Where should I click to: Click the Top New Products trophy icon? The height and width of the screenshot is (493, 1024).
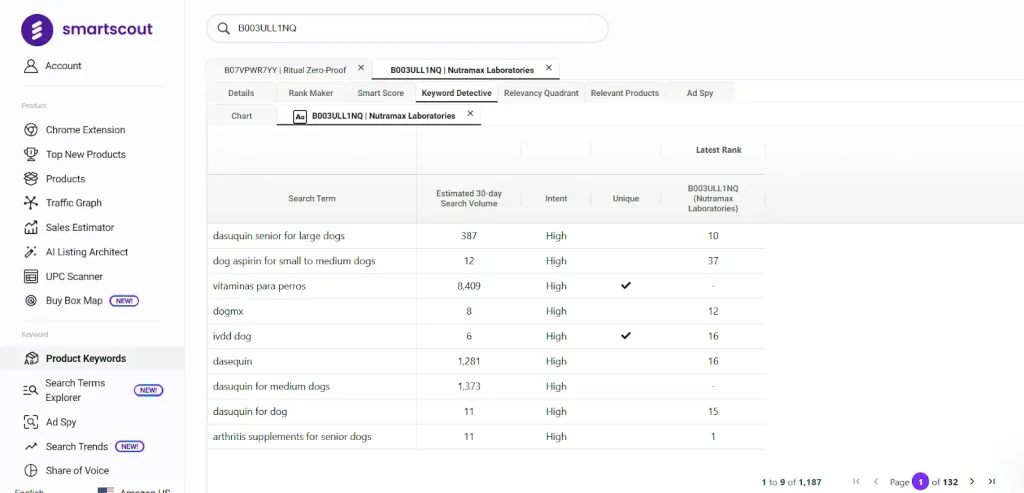tap(30, 154)
